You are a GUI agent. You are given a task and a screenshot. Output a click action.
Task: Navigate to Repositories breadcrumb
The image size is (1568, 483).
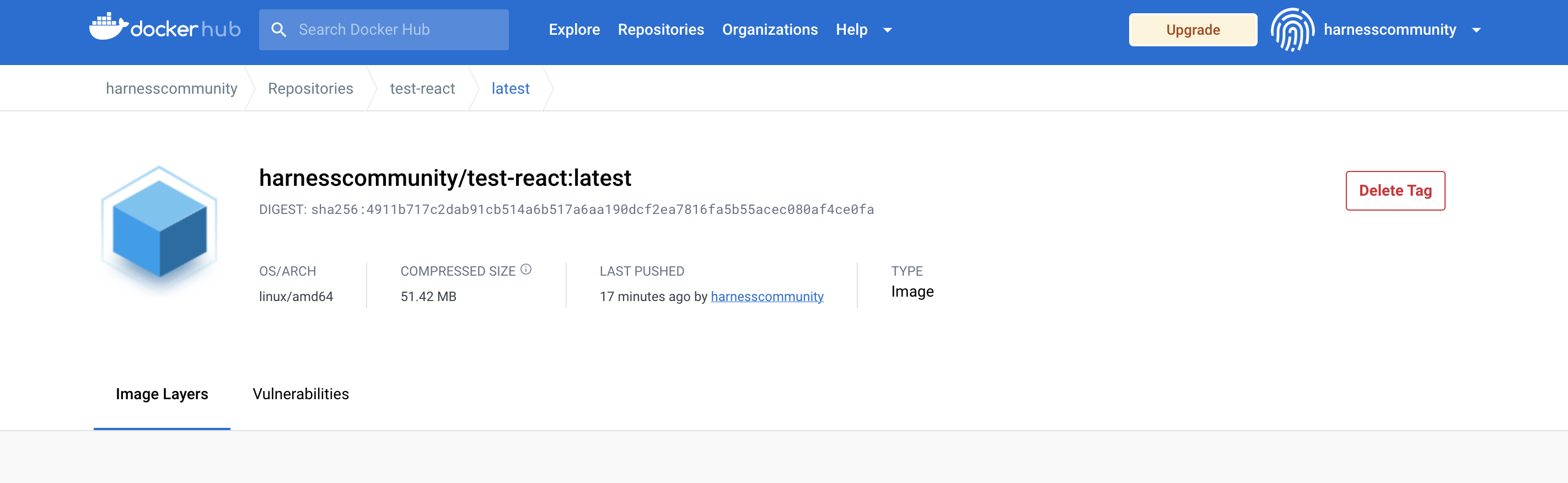pyautogui.click(x=310, y=88)
